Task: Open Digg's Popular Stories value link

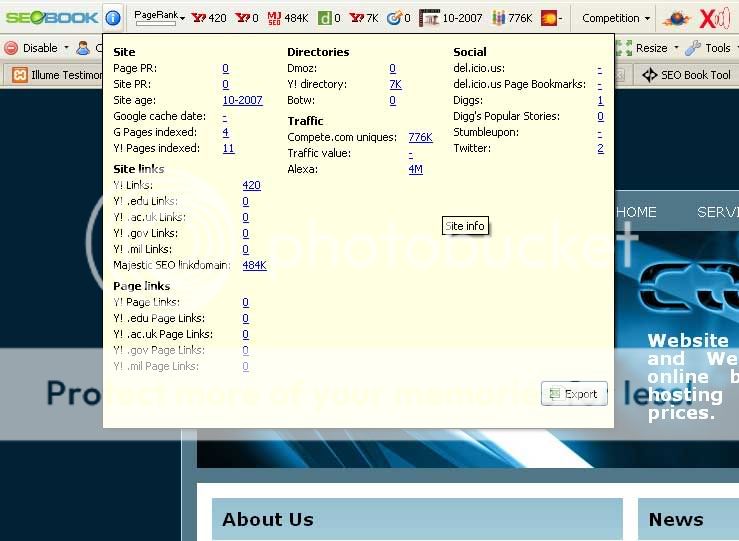Action: tap(600, 116)
